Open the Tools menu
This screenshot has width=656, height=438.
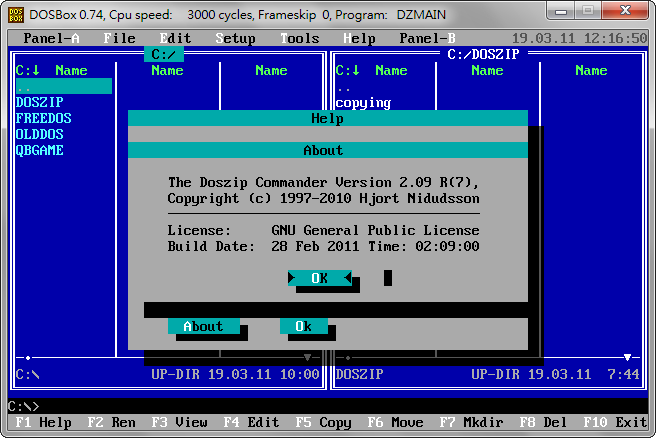[300, 38]
